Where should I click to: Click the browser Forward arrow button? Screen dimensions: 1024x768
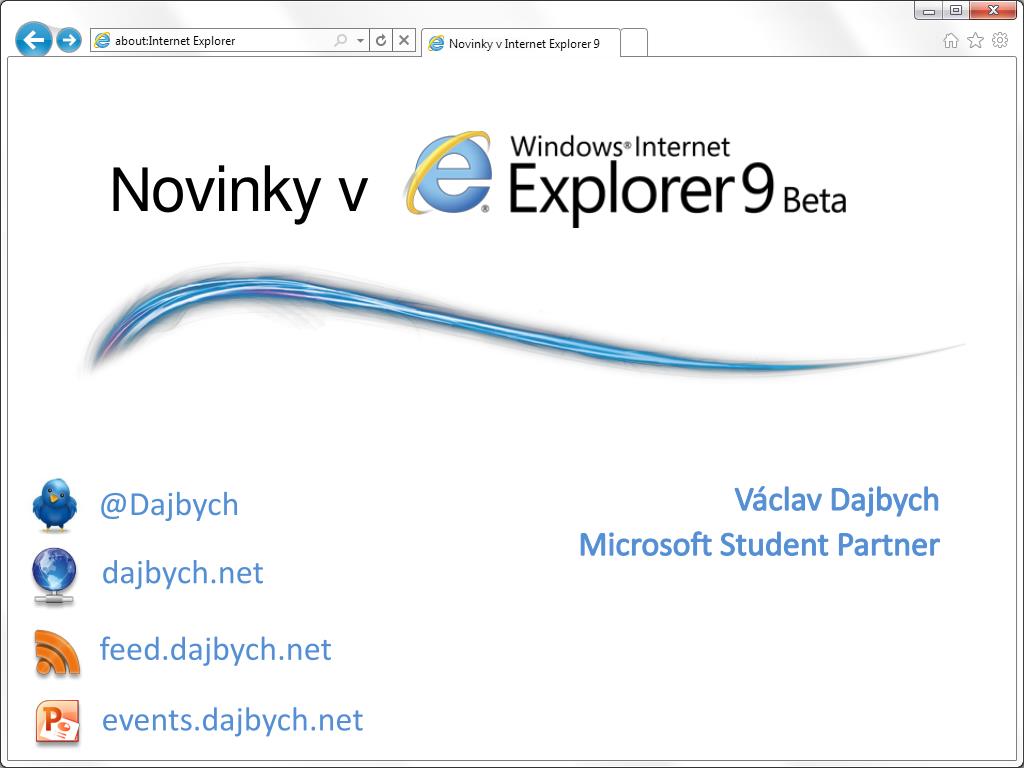point(69,40)
